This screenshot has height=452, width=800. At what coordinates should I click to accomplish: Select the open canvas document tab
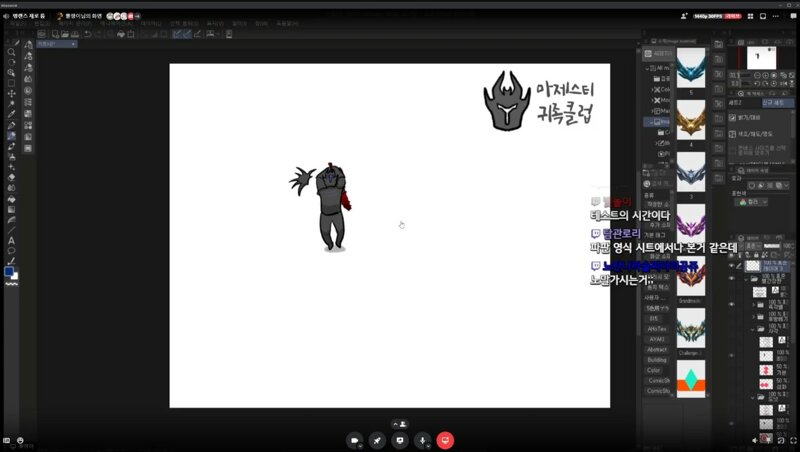pyautogui.click(x=55, y=44)
